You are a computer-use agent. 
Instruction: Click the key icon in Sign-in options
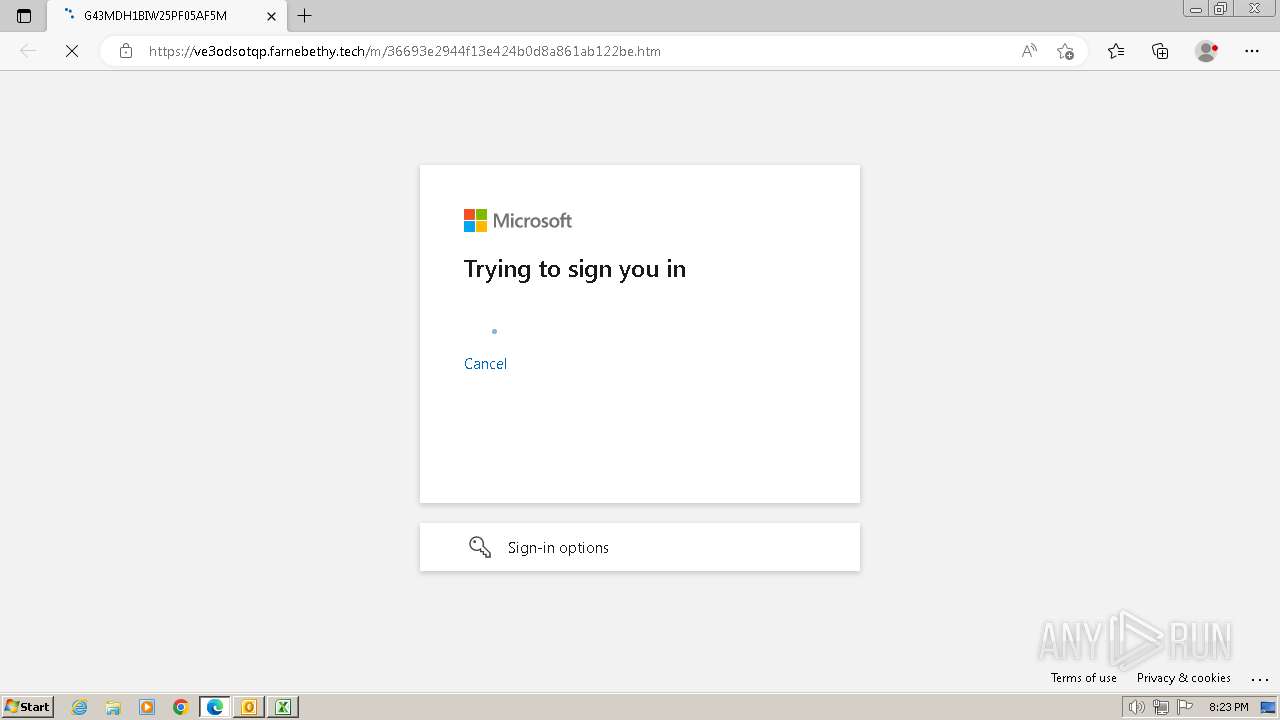point(480,547)
